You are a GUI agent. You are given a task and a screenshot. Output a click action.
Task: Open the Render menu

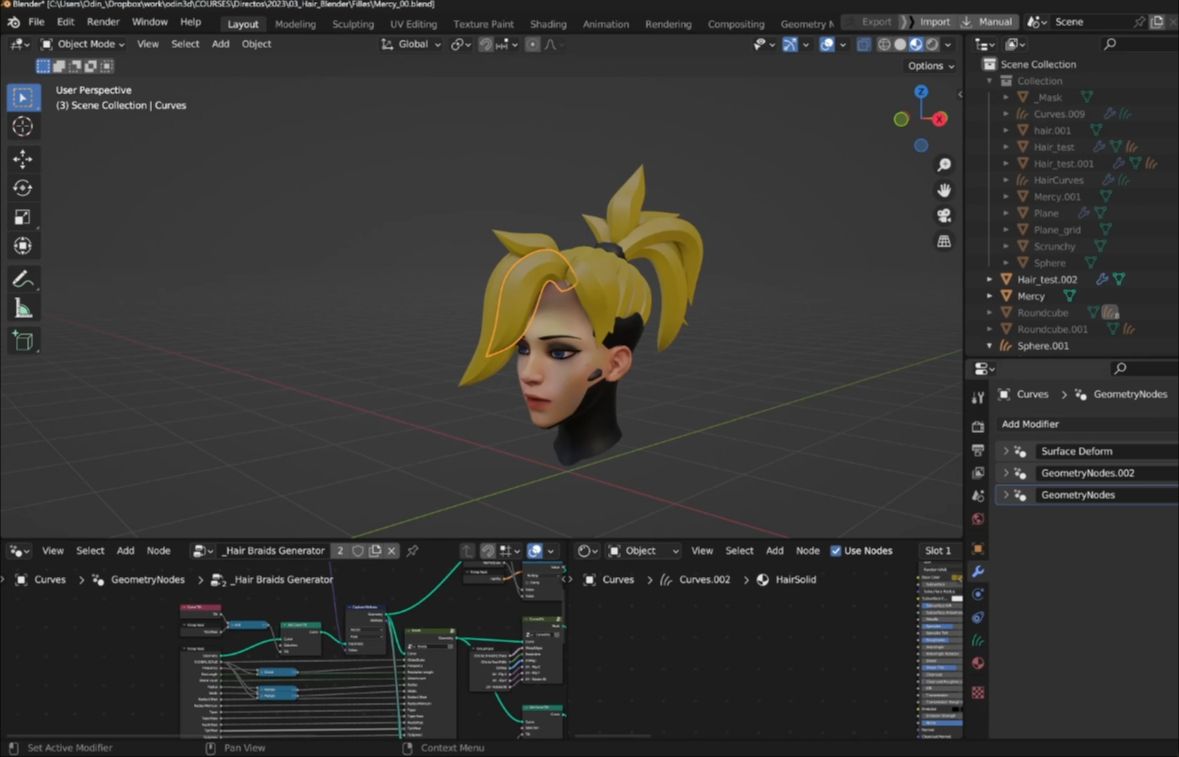103,23
